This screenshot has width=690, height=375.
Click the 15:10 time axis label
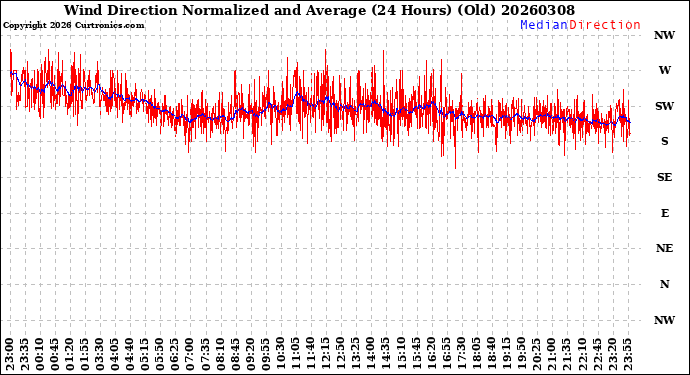coord(401,355)
